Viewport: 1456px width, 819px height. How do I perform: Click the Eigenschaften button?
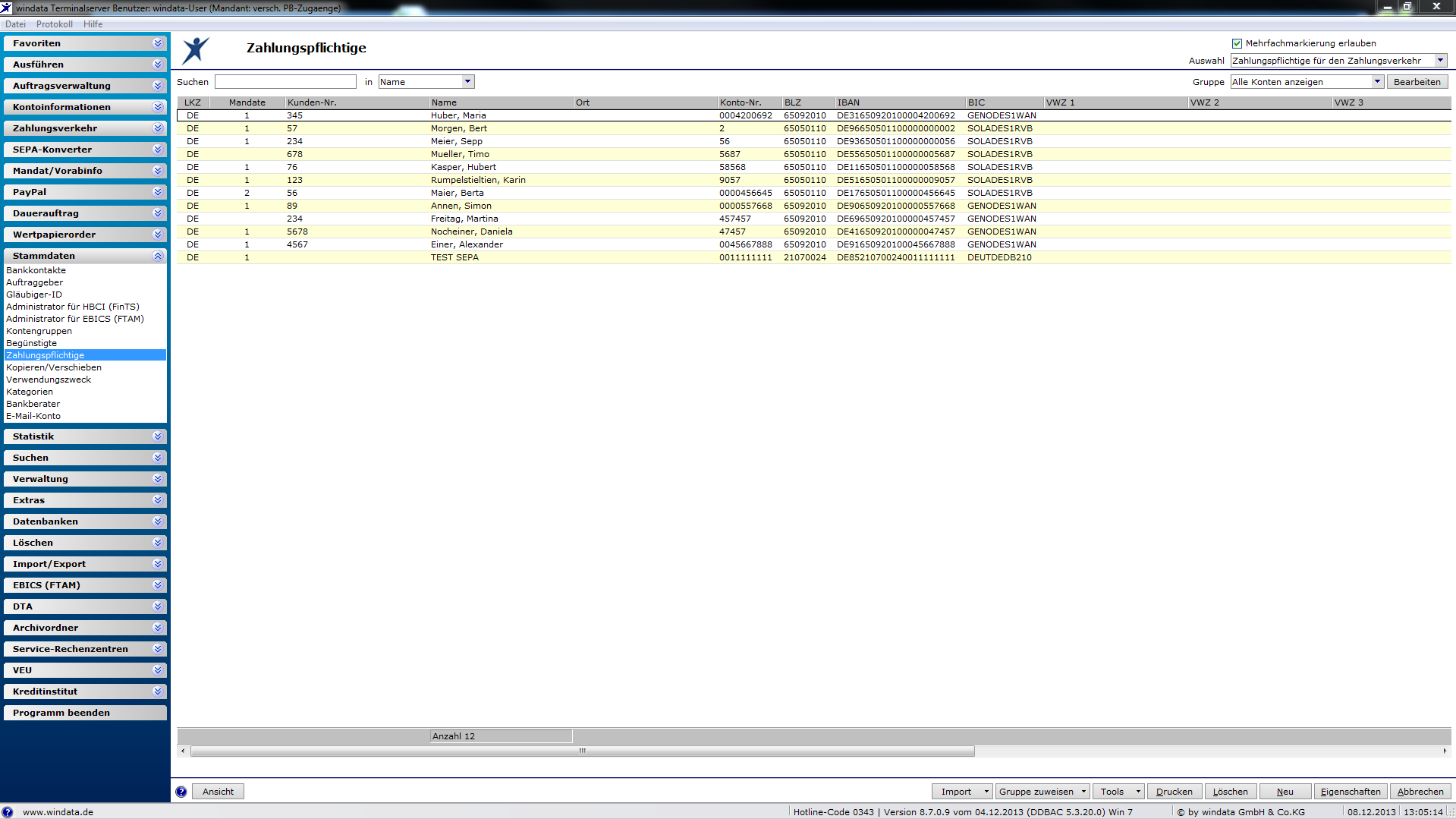click(1351, 792)
